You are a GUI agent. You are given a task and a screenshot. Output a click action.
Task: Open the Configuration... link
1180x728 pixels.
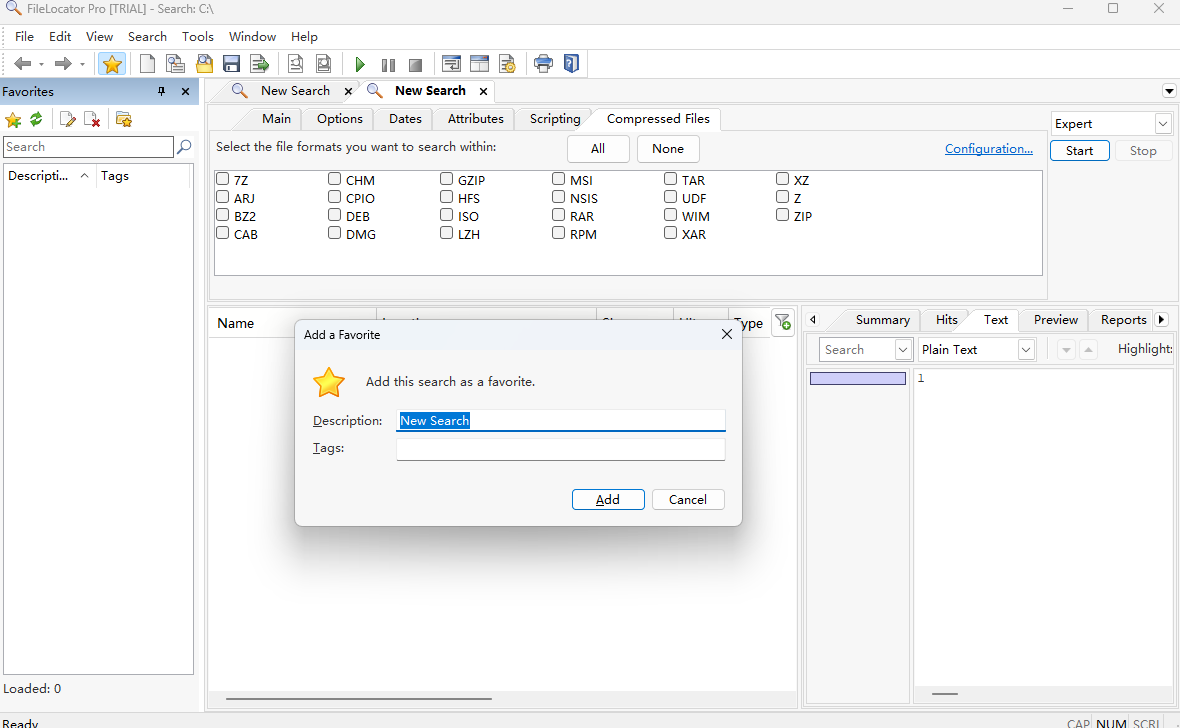coord(988,149)
